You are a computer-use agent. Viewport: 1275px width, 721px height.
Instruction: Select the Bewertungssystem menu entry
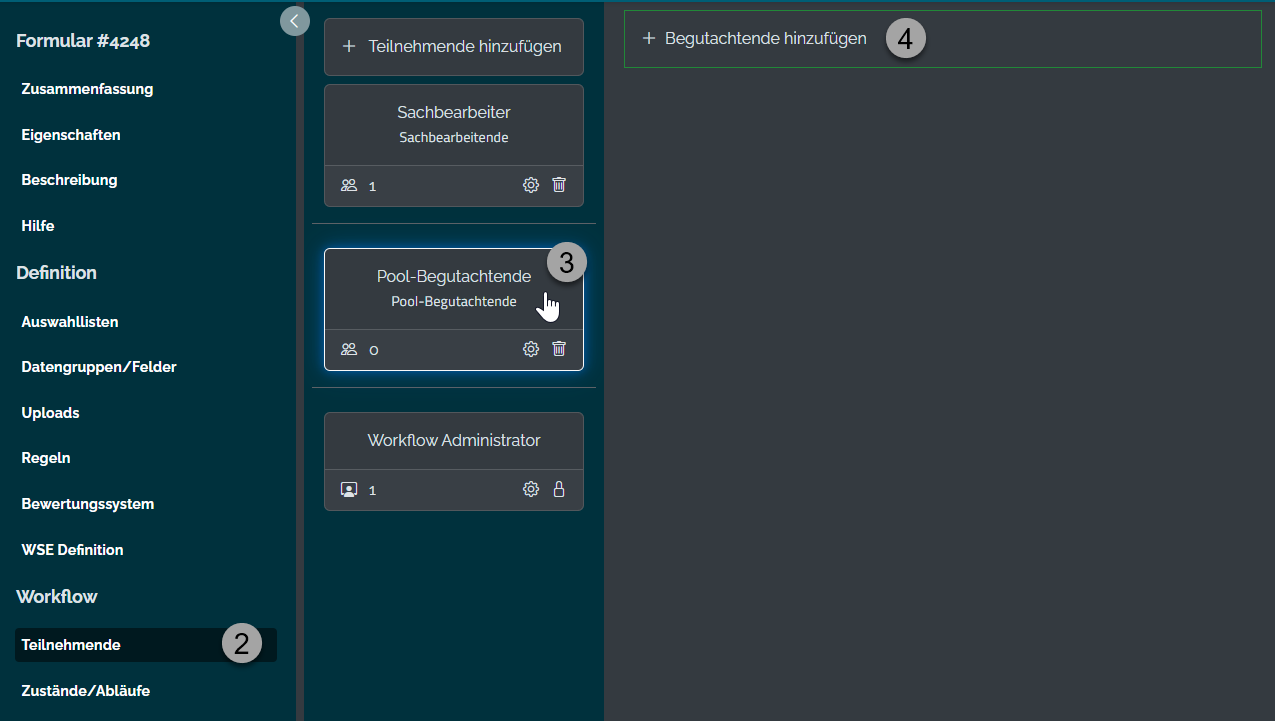click(x=88, y=504)
